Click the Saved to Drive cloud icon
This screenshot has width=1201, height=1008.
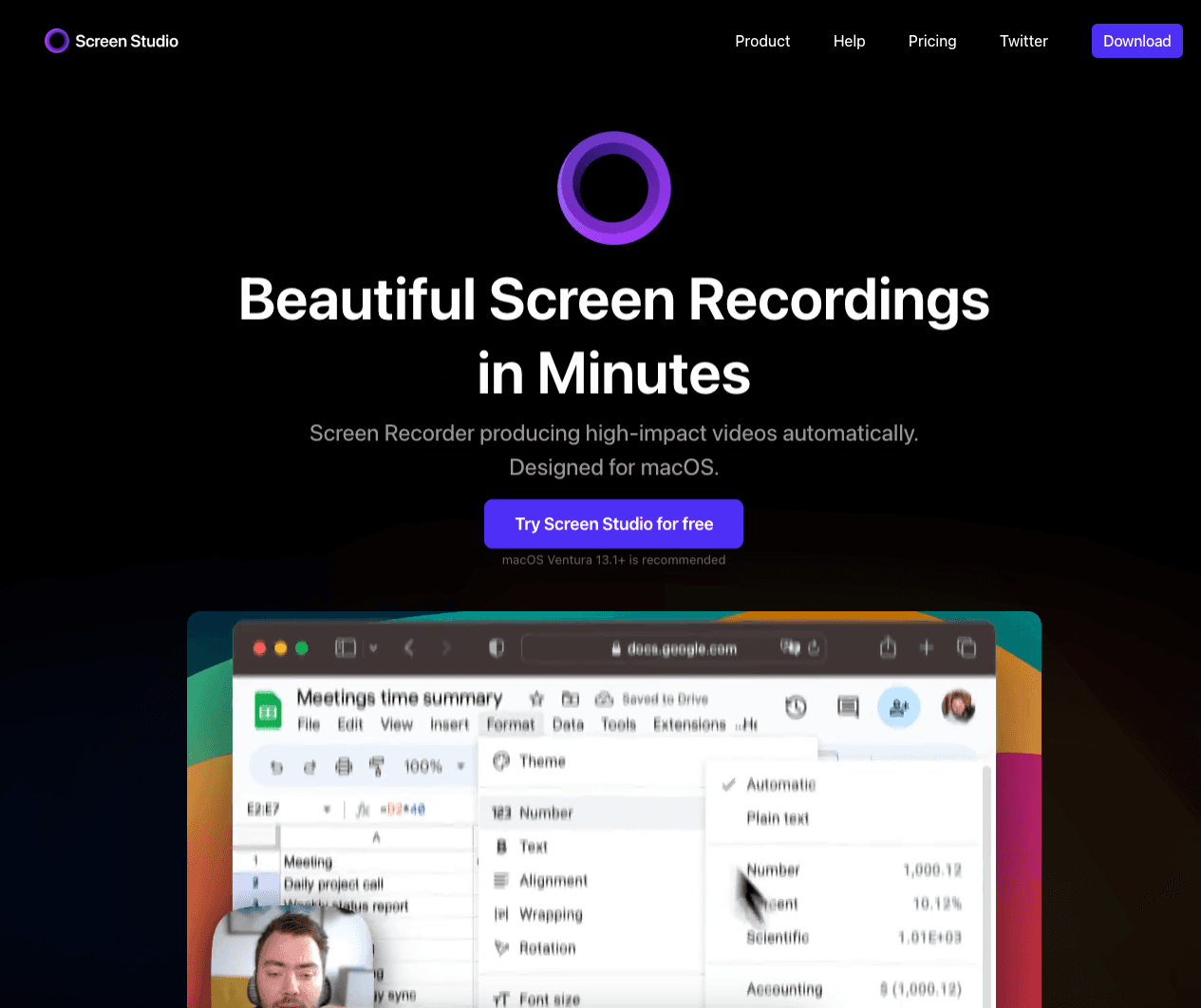[x=604, y=700]
